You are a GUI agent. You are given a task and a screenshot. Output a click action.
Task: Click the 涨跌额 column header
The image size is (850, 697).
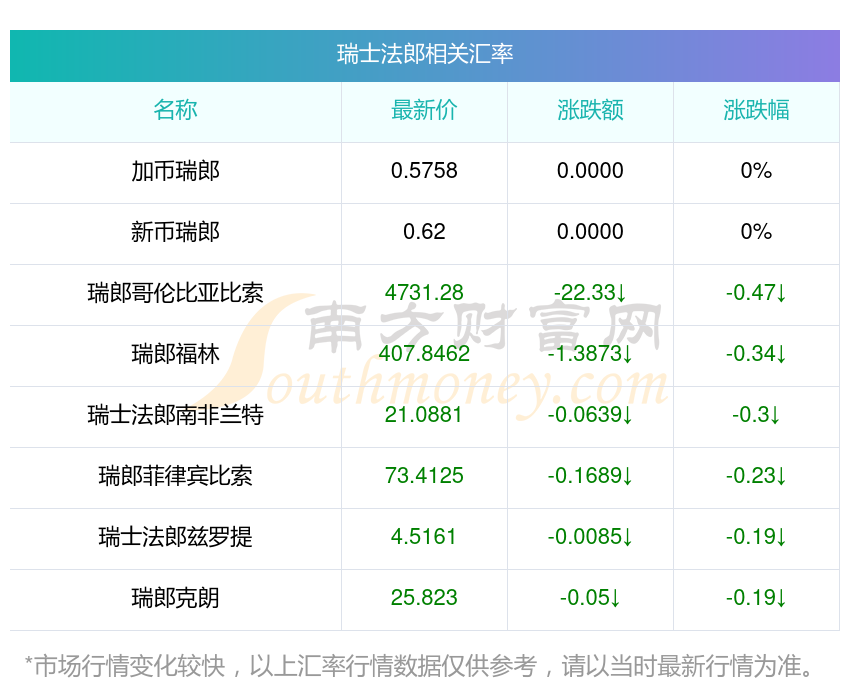(x=590, y=110)
